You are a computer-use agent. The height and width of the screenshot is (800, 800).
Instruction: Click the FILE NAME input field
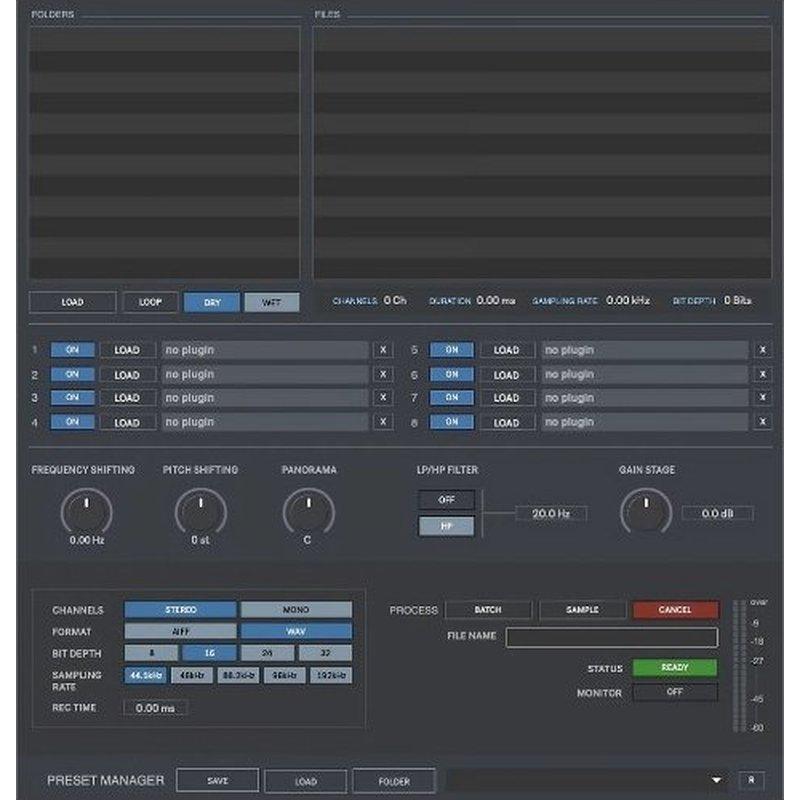[612, 637]
